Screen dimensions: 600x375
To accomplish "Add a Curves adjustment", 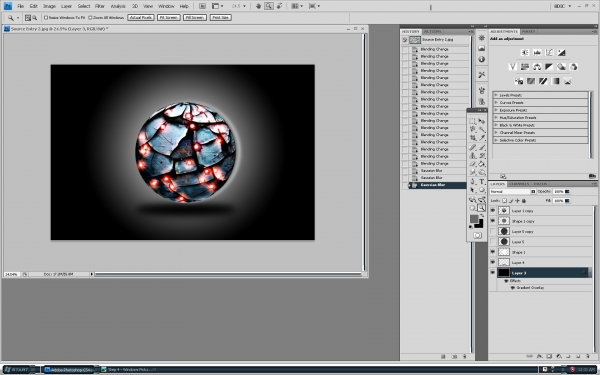I will [549, 52].
